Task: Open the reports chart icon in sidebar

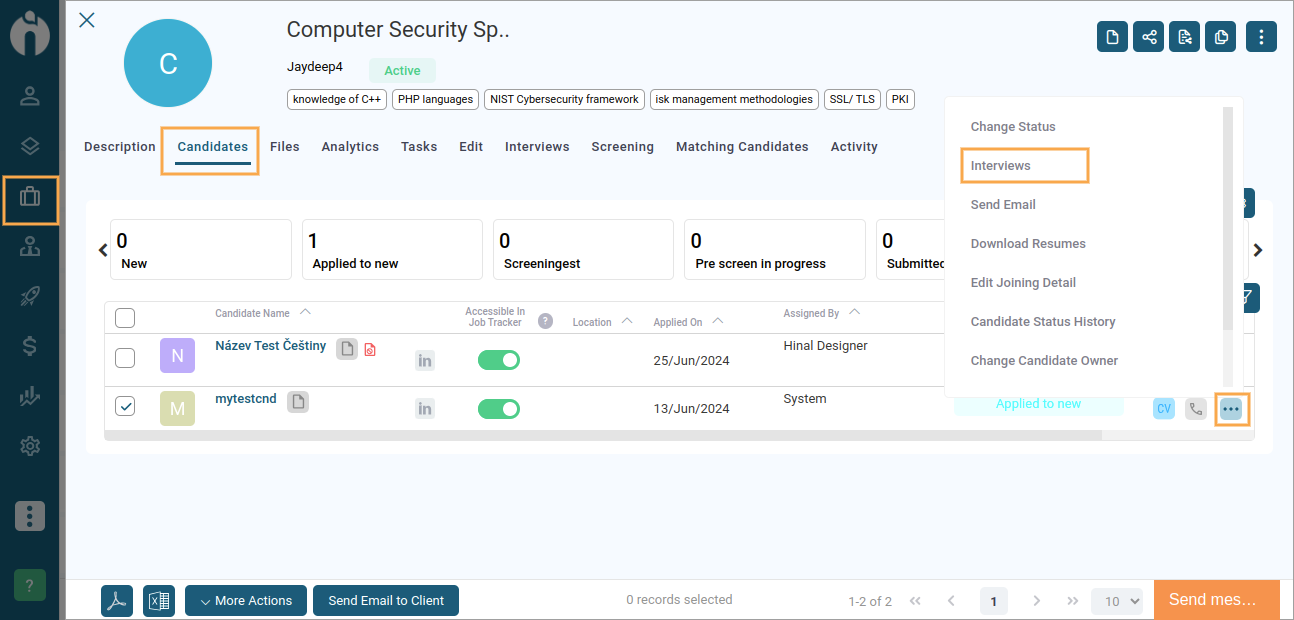Action: [x=30, y=396]
